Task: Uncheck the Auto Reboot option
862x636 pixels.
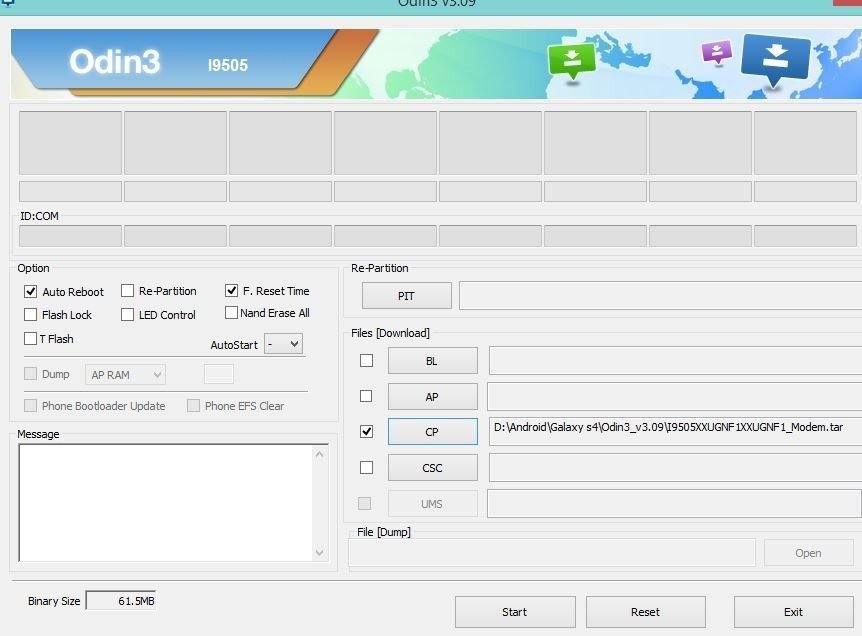Action: pos(30,291)
